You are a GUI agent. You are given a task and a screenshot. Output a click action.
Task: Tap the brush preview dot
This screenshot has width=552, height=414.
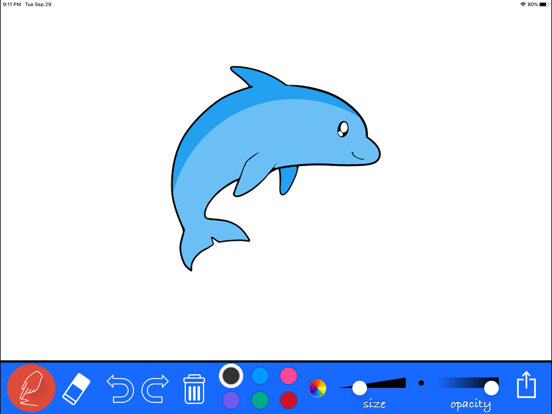421,383
